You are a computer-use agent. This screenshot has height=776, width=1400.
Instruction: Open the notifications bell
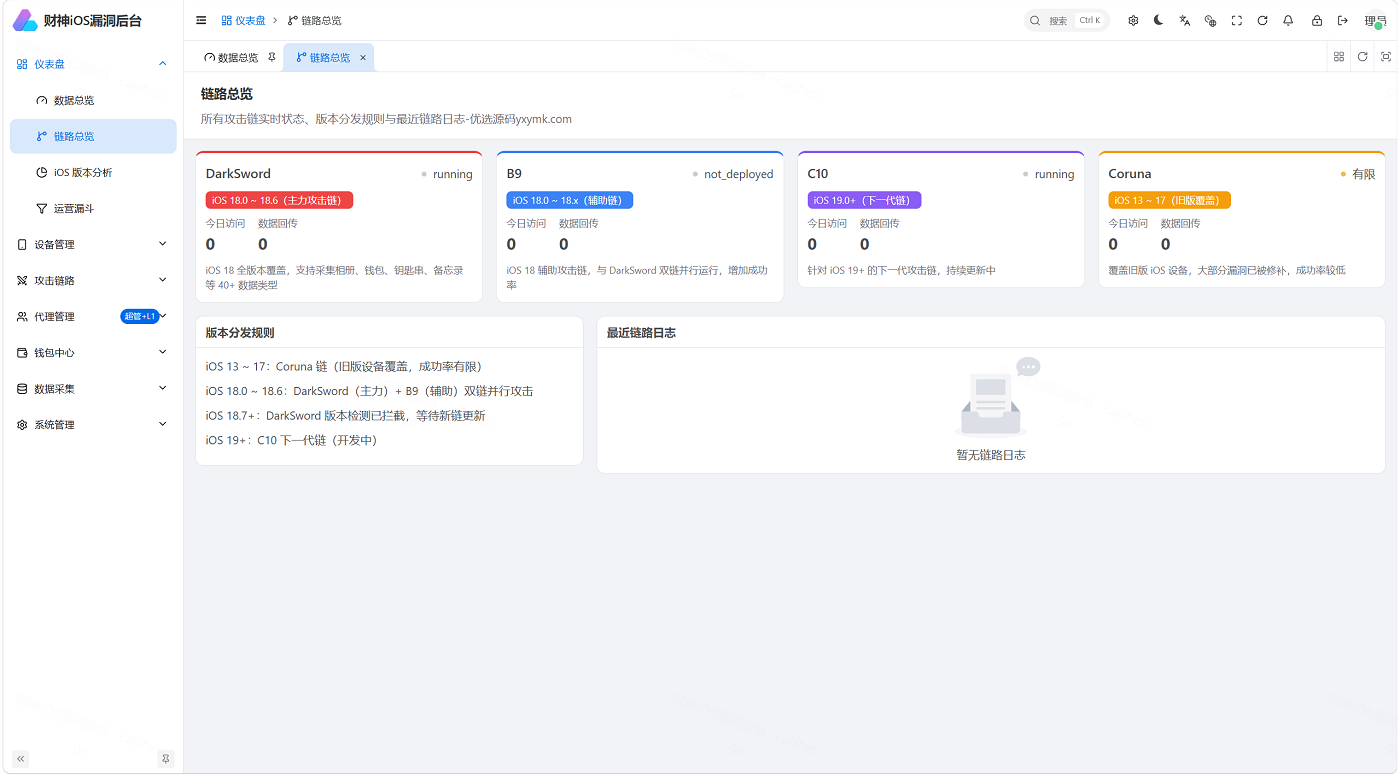pyautogui.click(x=1288, y=20)
